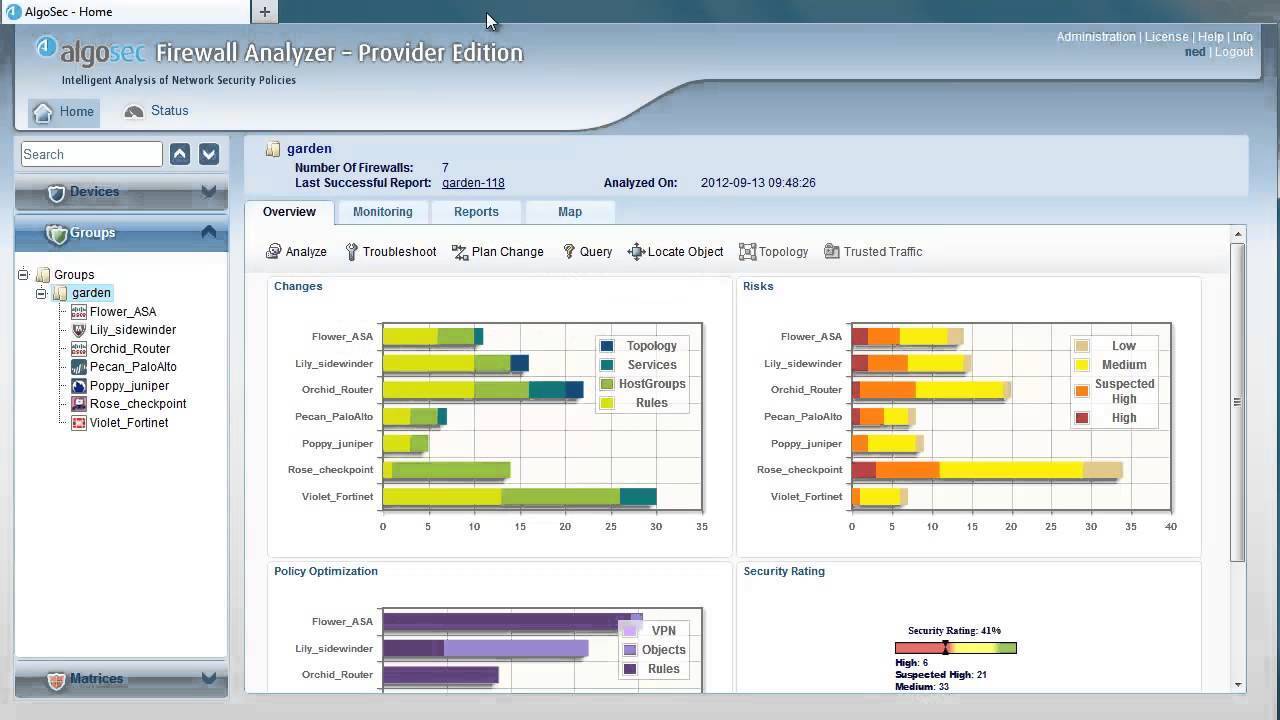This screenshot has height=720, width=1280.
Task: Click the Pecan_PaloAlto device icon
Action: [x=79, y=367]
